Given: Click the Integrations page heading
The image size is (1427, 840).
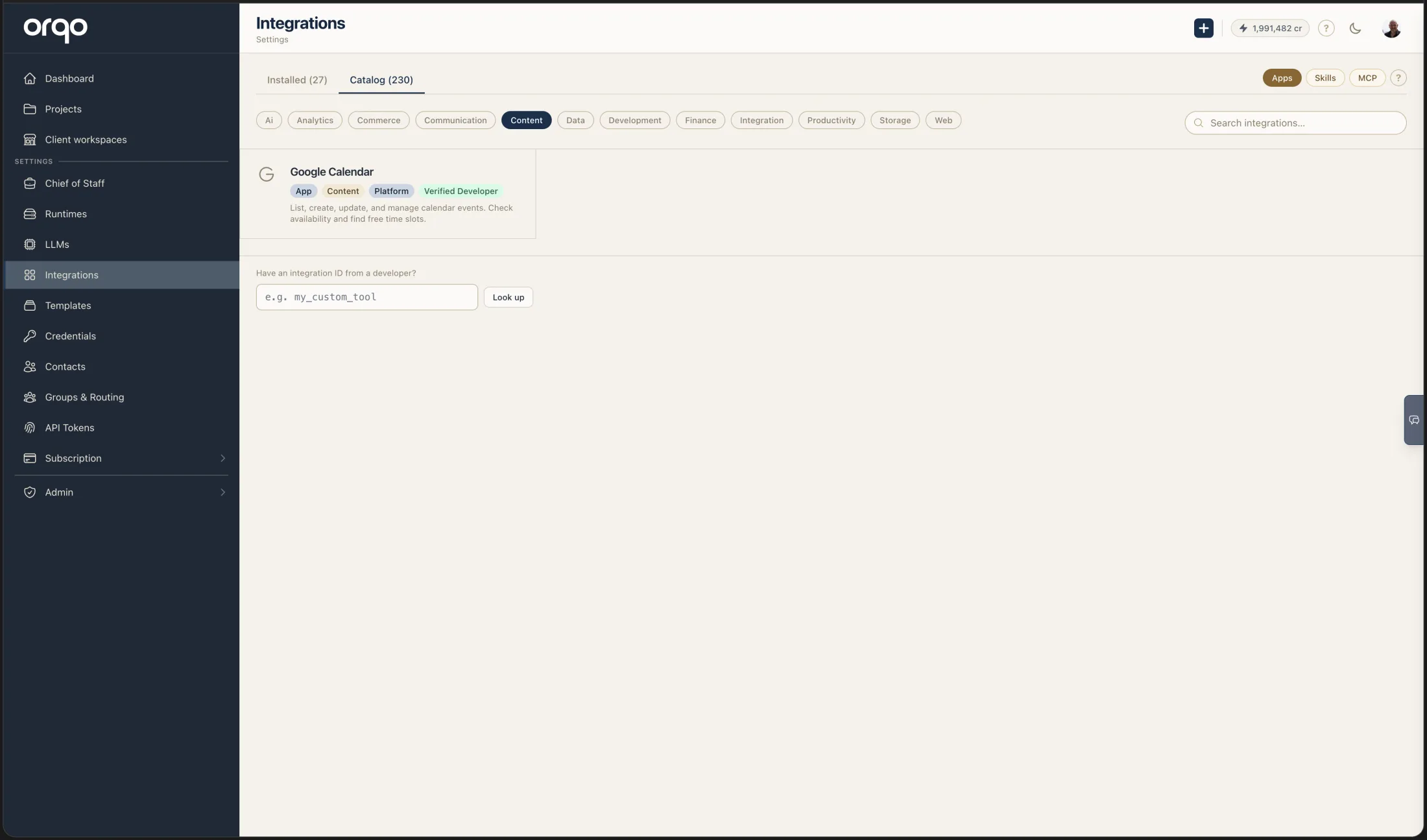Looking at the screenshot, I should pyautogui.click(x=300, y=23).
